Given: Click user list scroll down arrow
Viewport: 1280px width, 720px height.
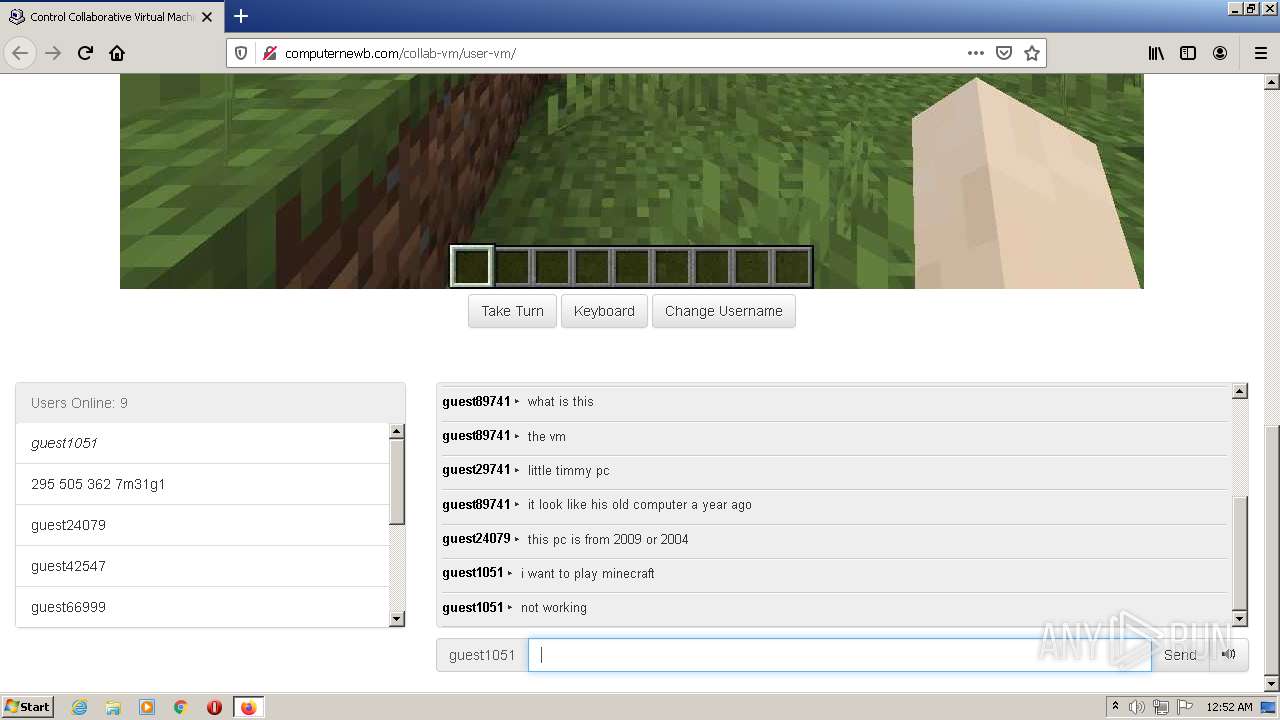Looking at the screenshot, I should (396, 619).
